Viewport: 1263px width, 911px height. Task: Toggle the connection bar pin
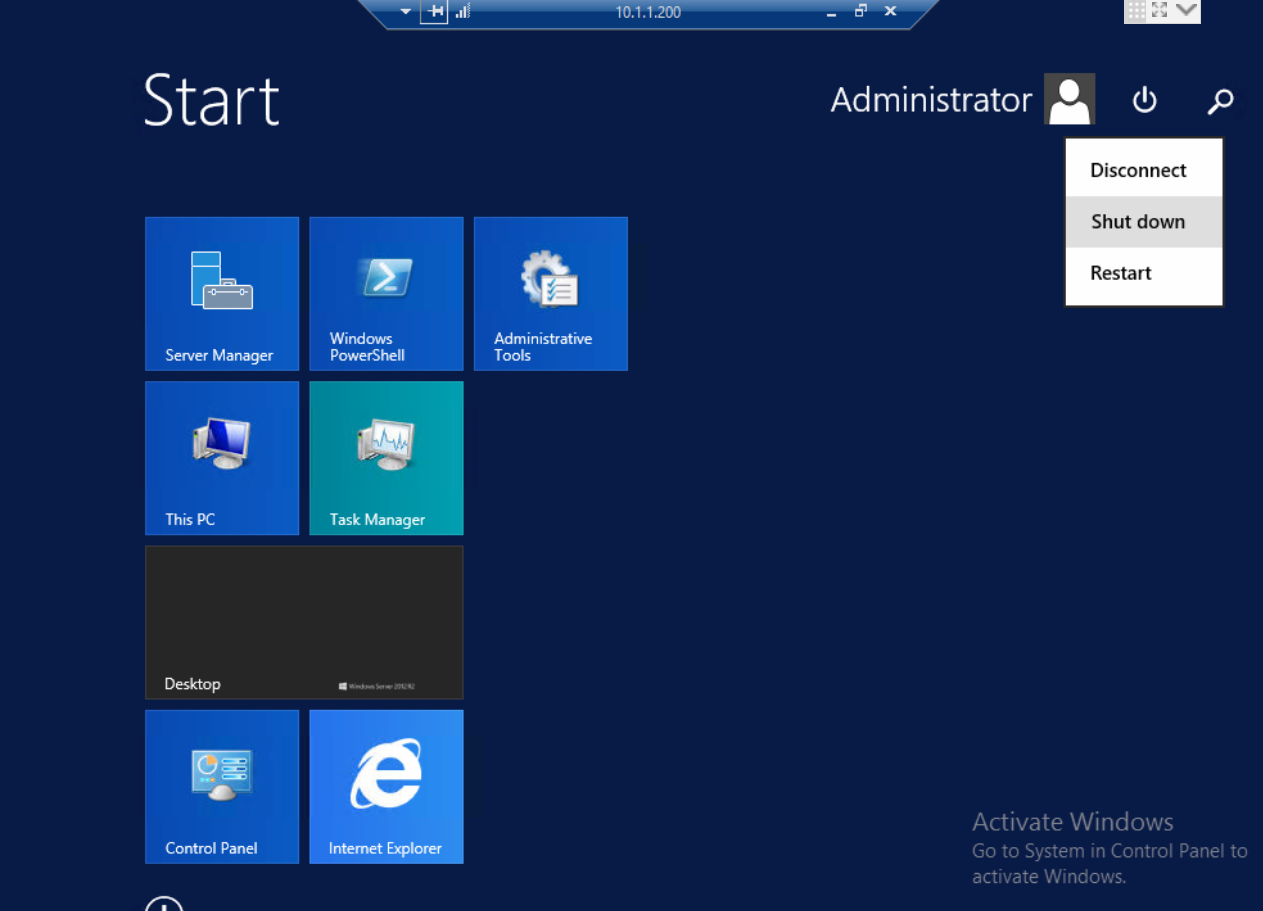434,11
